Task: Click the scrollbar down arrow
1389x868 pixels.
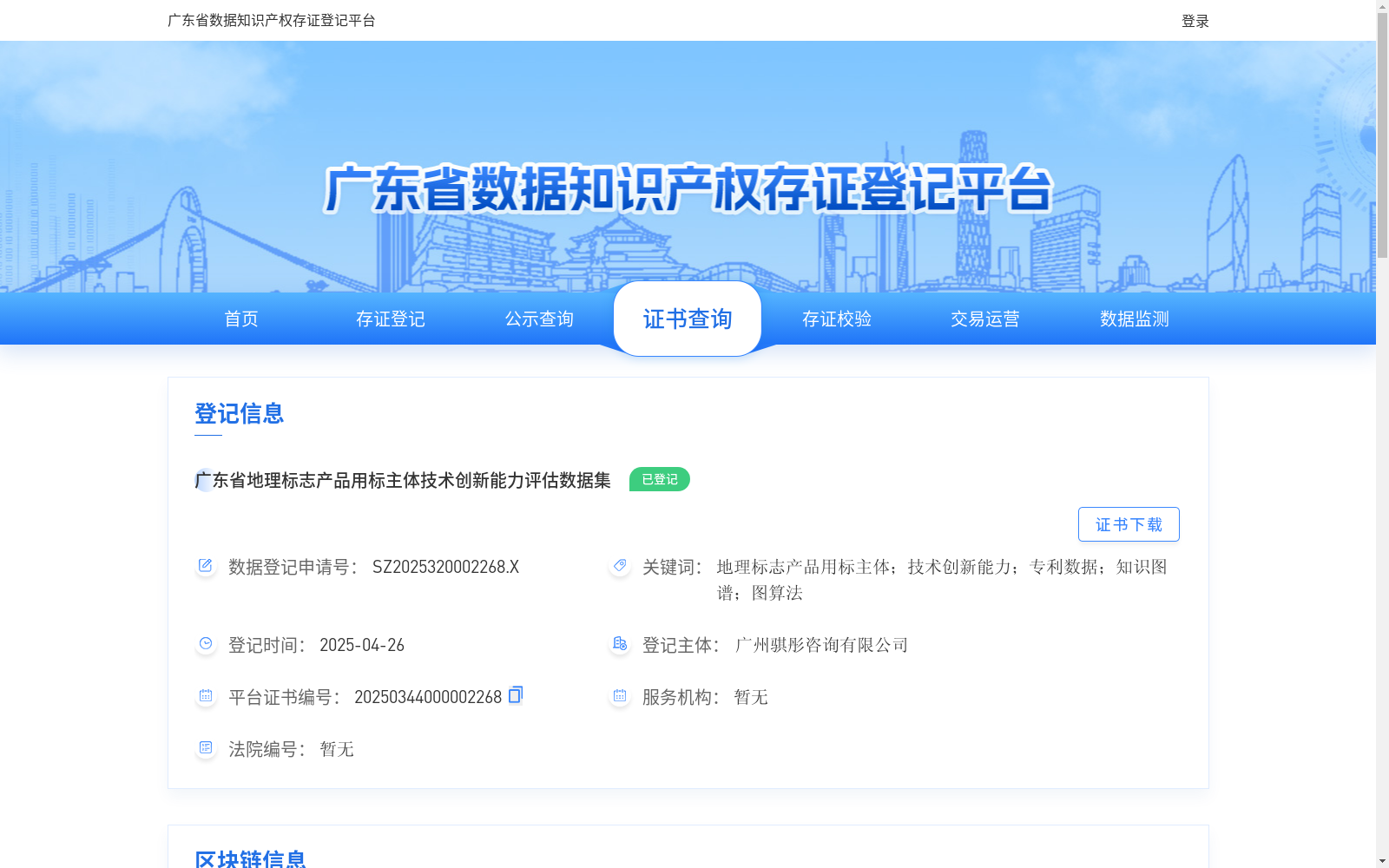Action: click(1382, 861)
